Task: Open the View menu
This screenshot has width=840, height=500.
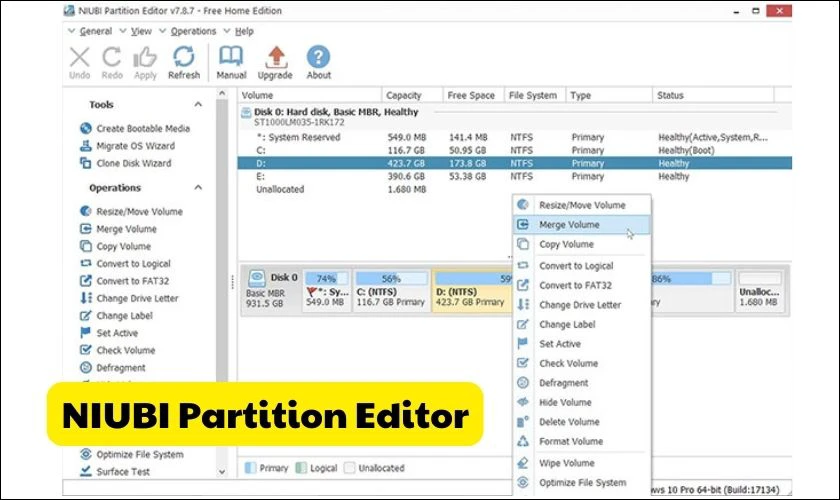Action: [141, 31]
